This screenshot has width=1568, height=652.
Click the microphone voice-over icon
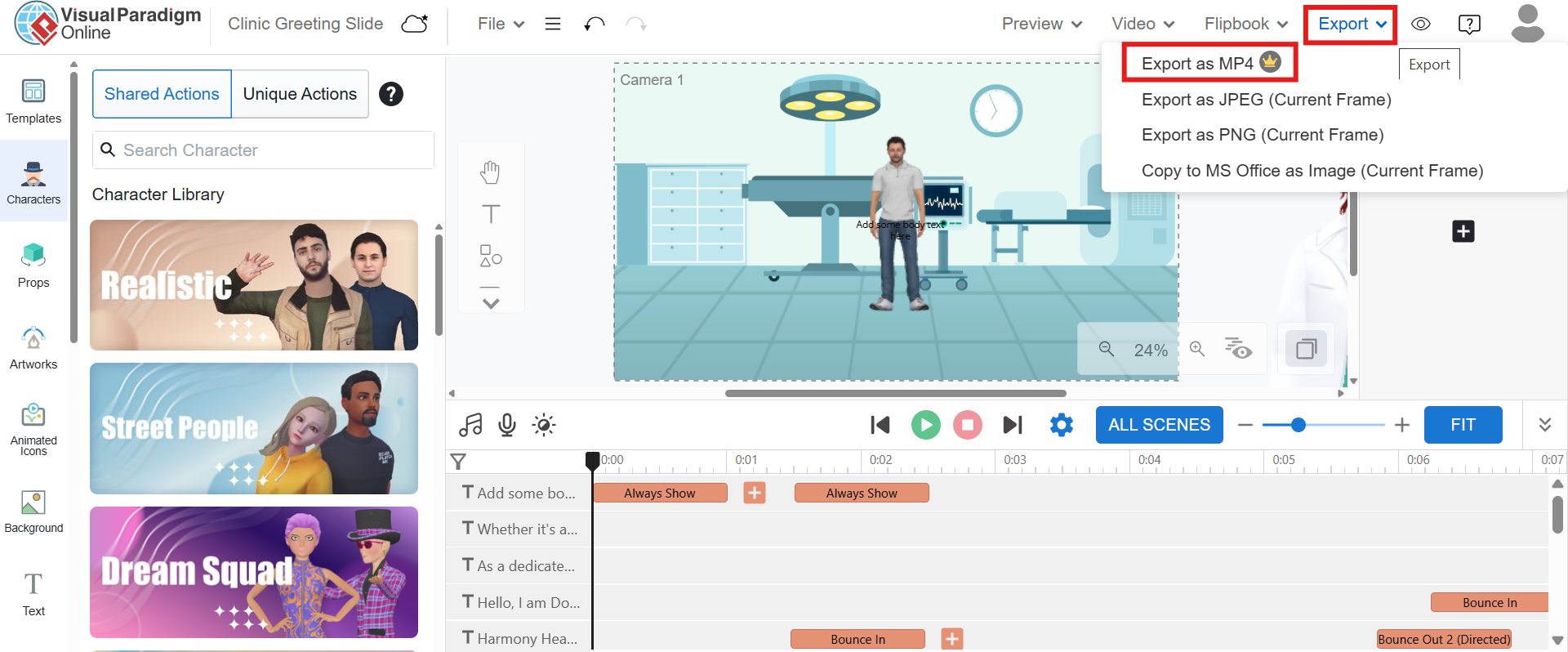[x=507, y=425]
